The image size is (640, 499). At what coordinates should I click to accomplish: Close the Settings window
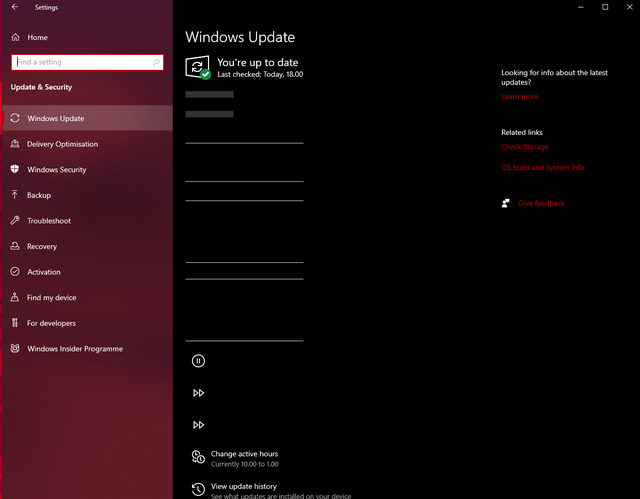click(629, 7)
